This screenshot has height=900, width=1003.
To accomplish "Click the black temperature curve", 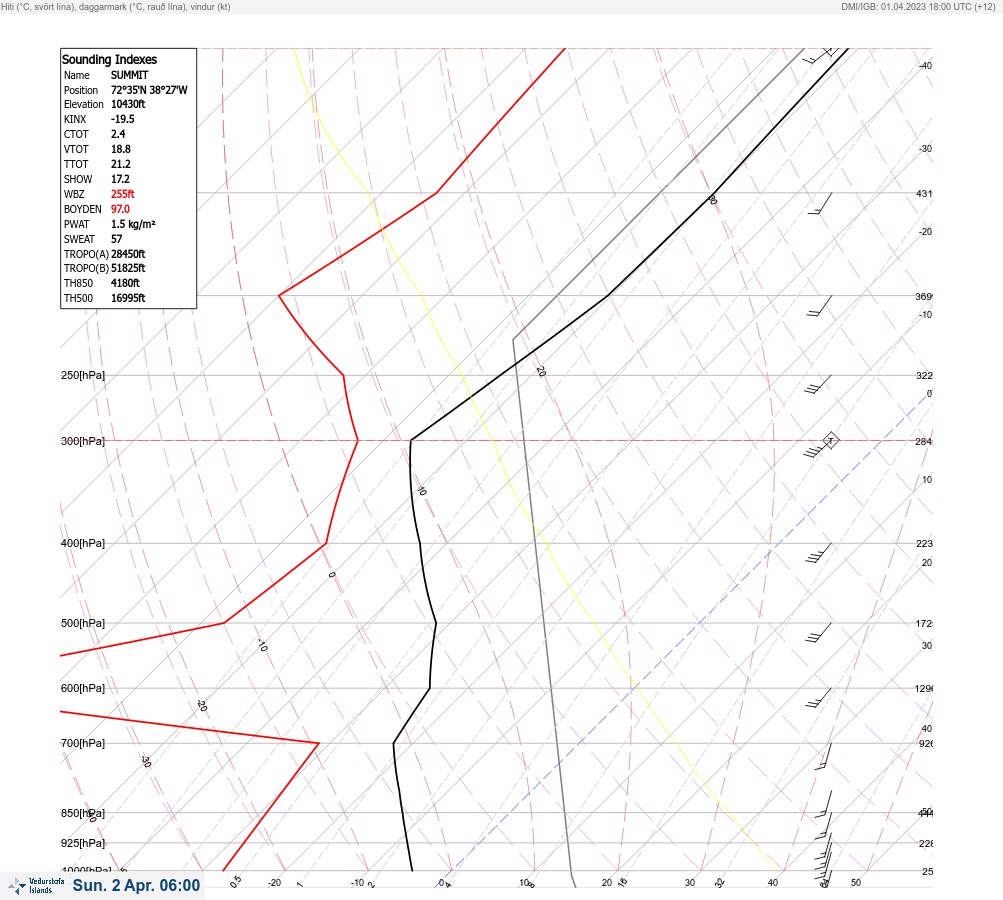I will click(420, 544).
